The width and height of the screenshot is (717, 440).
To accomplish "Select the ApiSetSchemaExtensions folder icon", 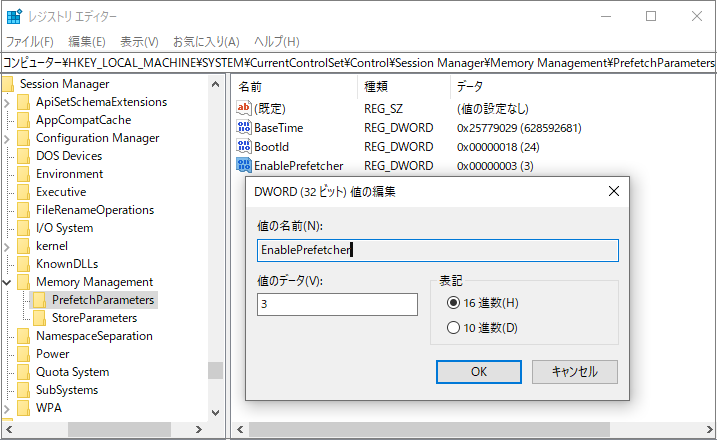I will tap(23, 102).
